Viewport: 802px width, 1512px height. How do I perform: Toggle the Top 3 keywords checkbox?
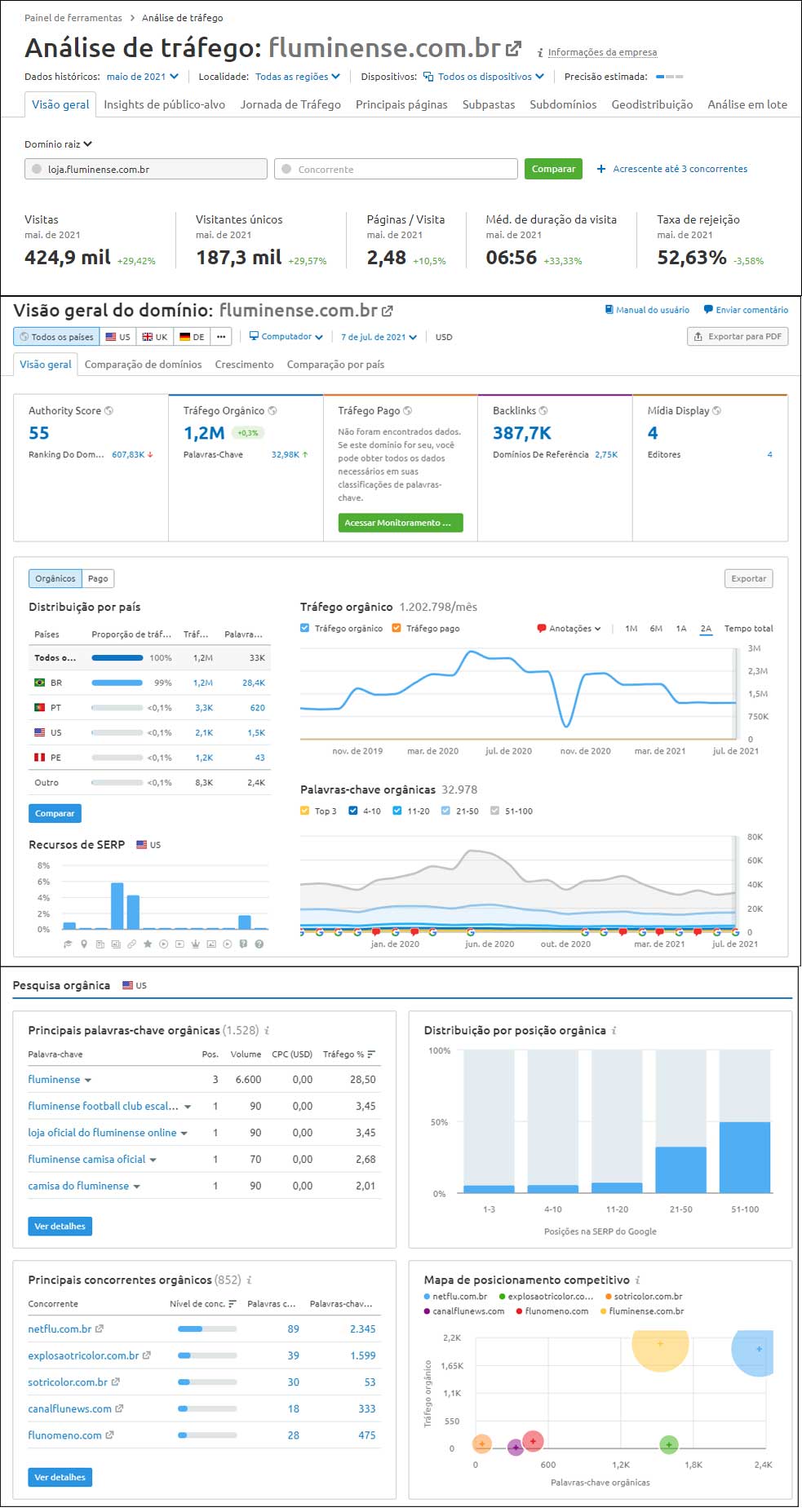point(305,811)
